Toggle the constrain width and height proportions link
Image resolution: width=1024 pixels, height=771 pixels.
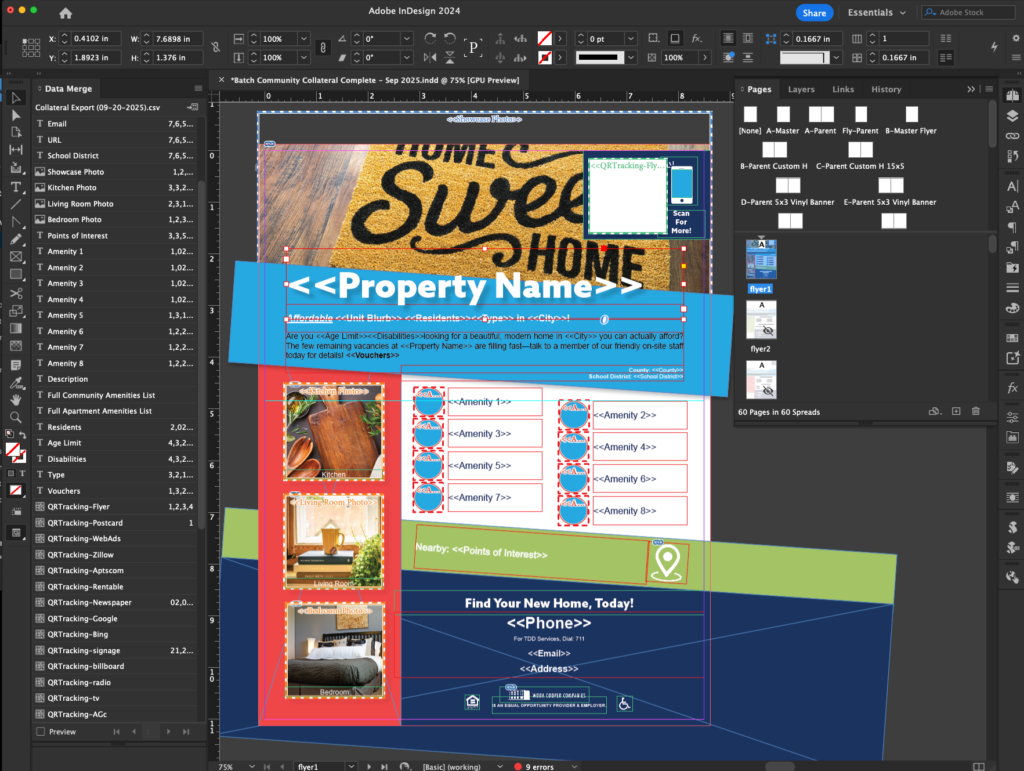213,47
